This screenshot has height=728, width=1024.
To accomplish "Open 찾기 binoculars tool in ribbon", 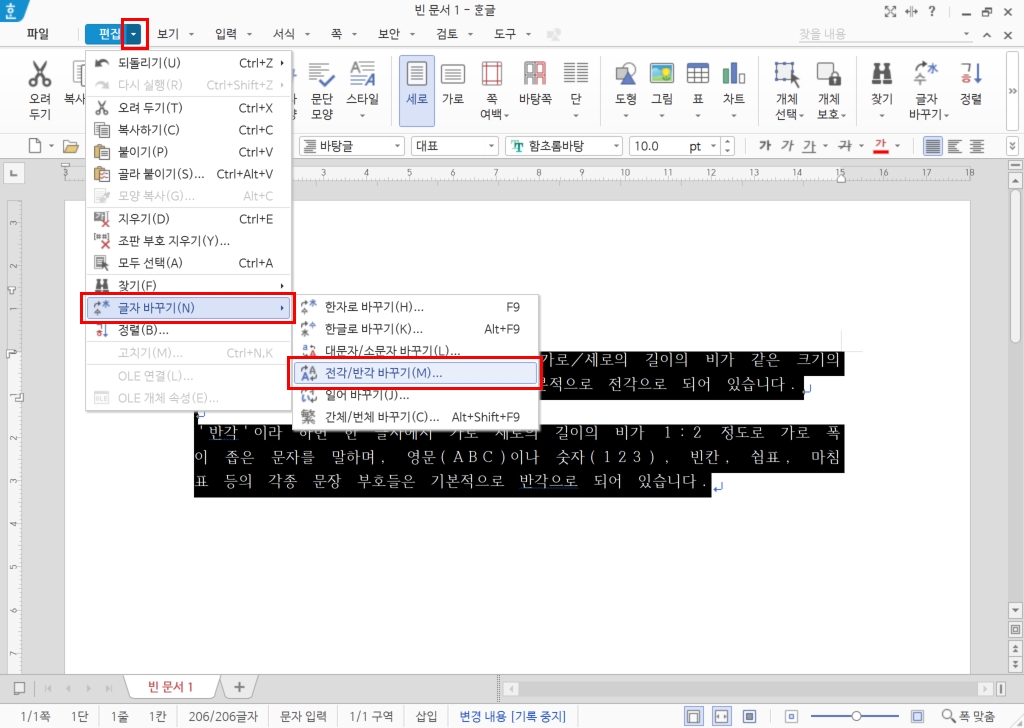I will pyautogui.click(x=882, y=89).
